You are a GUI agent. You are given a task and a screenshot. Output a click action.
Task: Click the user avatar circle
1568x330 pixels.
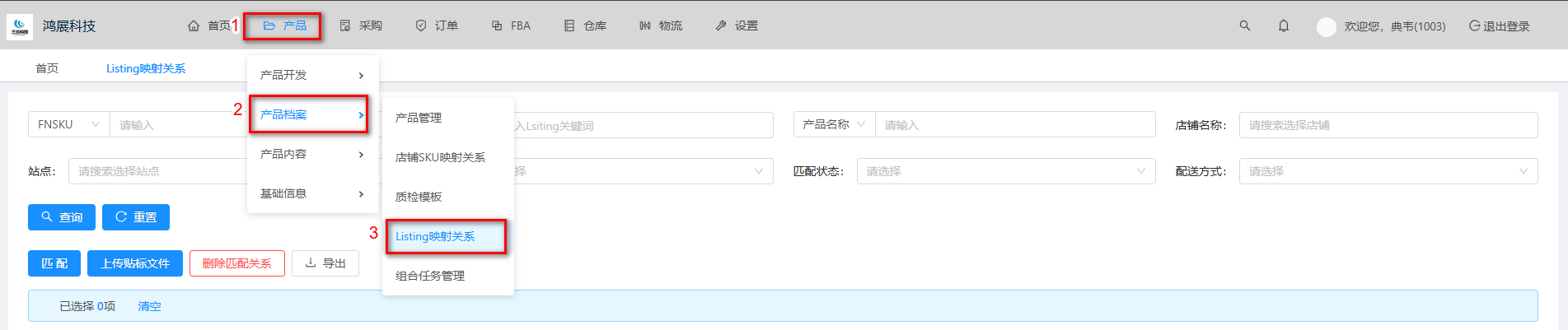coord(1326,27)
